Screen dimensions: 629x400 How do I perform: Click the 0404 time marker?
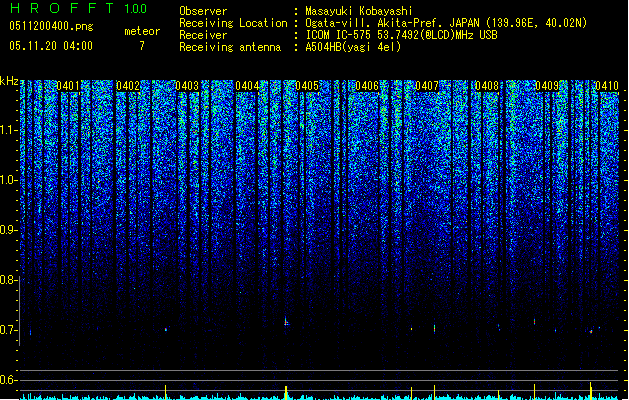point(247,86)
